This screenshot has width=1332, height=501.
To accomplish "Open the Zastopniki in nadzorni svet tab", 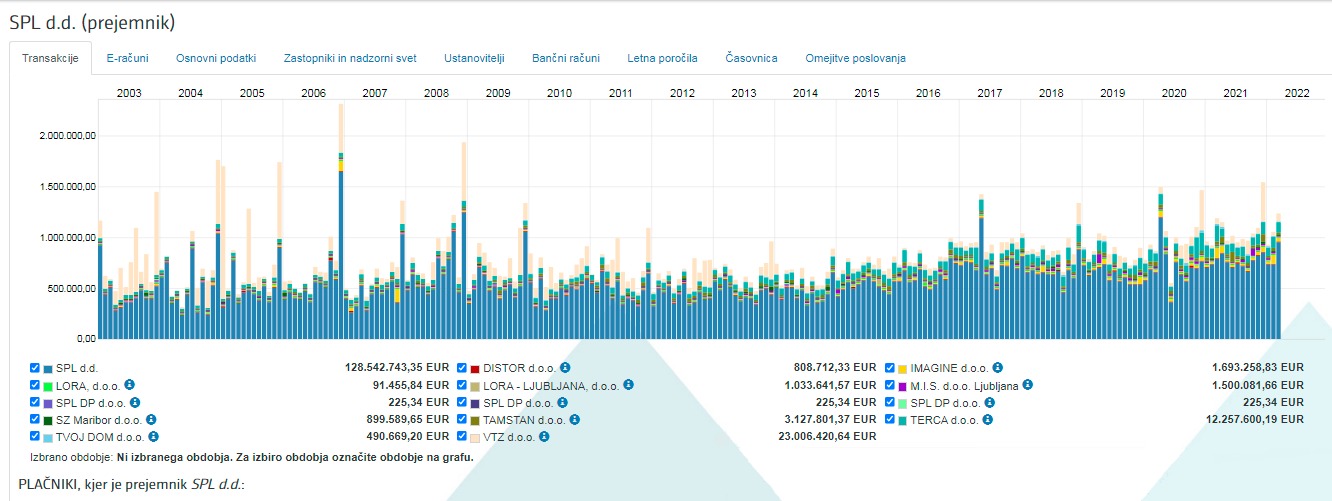I will click(x=350, y=58).
